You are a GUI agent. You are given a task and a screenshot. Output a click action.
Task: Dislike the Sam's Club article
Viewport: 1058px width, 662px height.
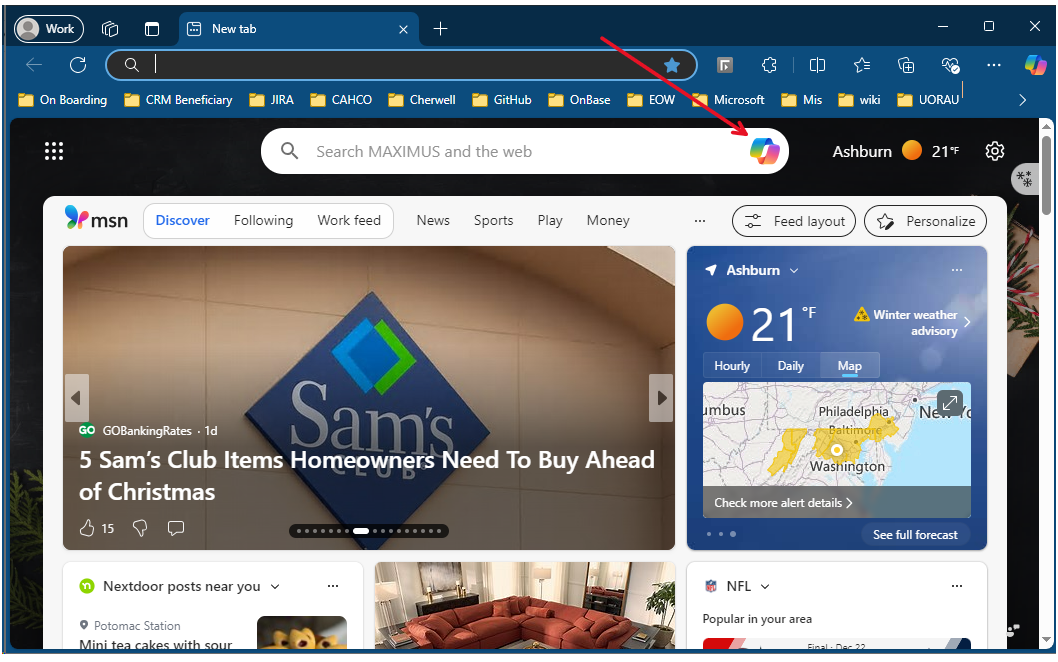(140, 528)
